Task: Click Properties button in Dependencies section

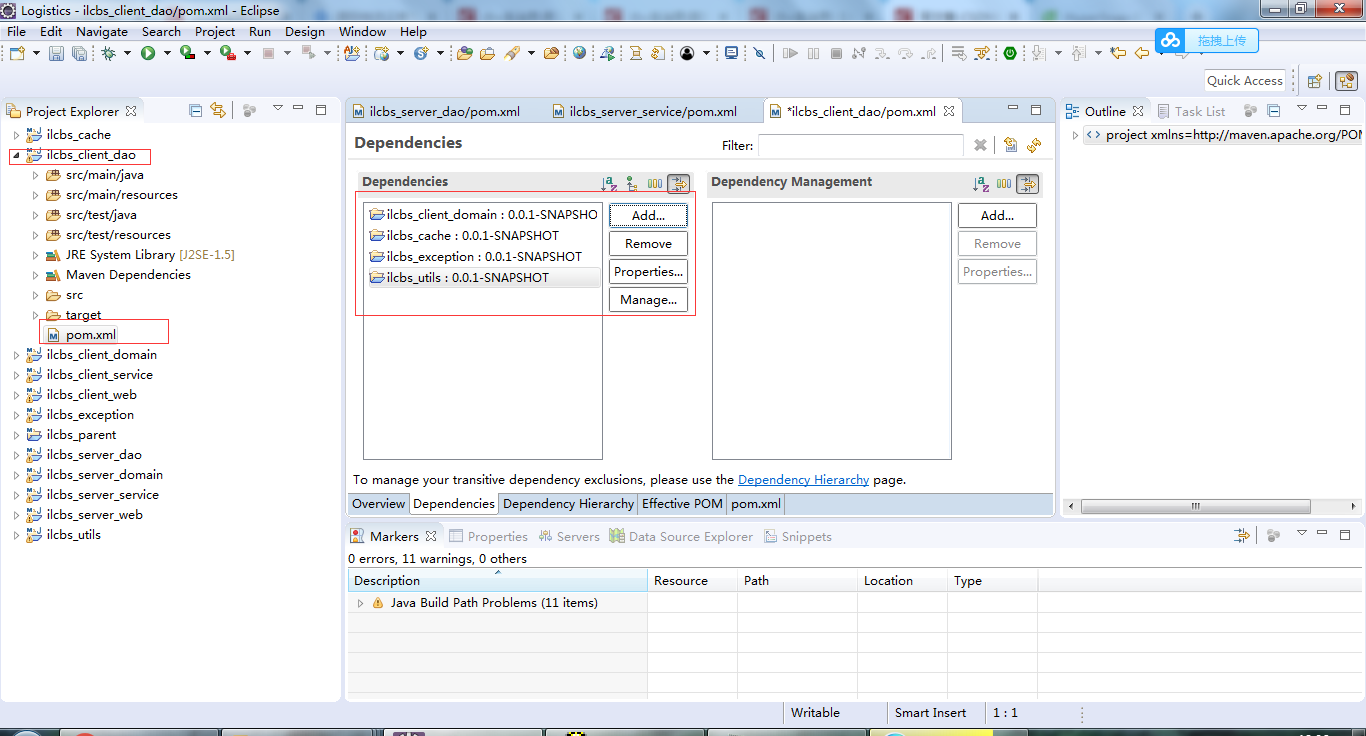Action: [648, 271]
